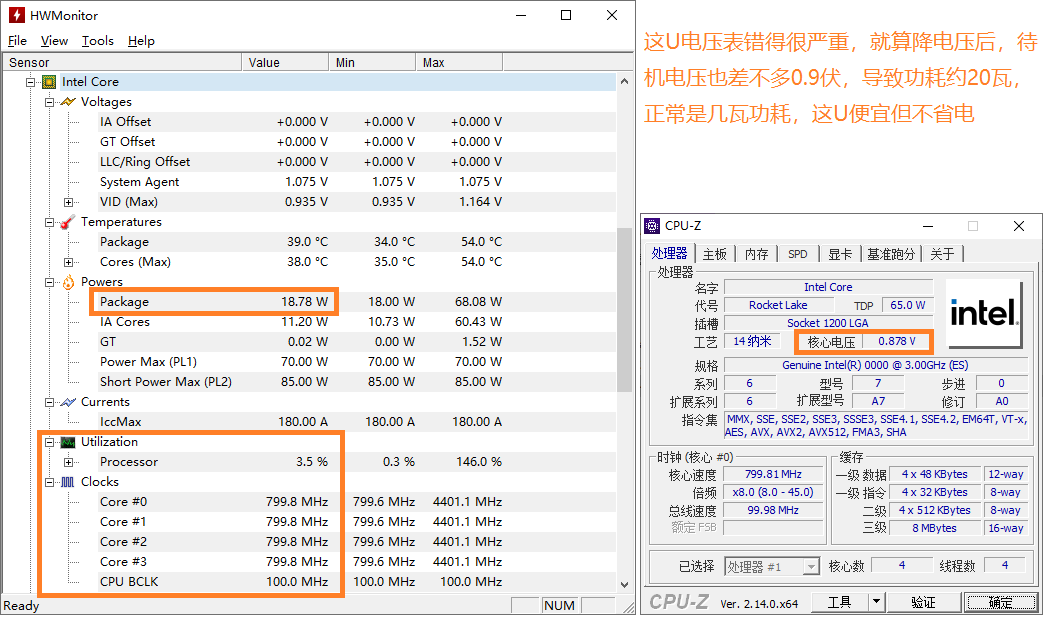Screen dimensions: 1047x618
Task: Click the 倍频 value x8.0 (8.0 - 45.0)
Action: 773,493
